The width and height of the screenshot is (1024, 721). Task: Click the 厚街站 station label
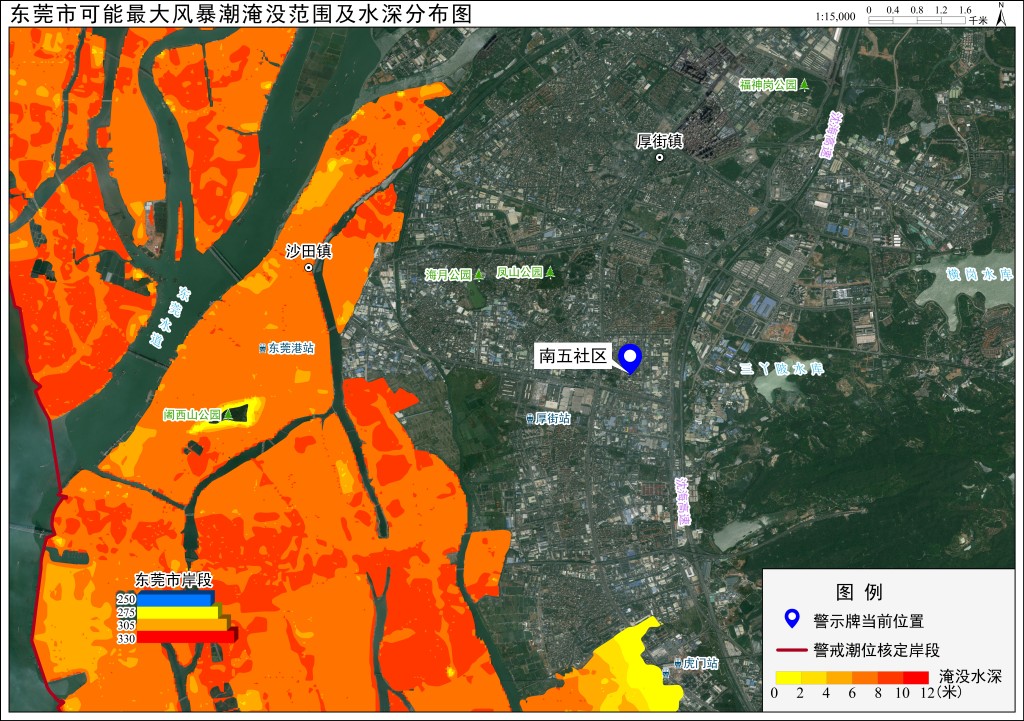click(x=552, y=418)
